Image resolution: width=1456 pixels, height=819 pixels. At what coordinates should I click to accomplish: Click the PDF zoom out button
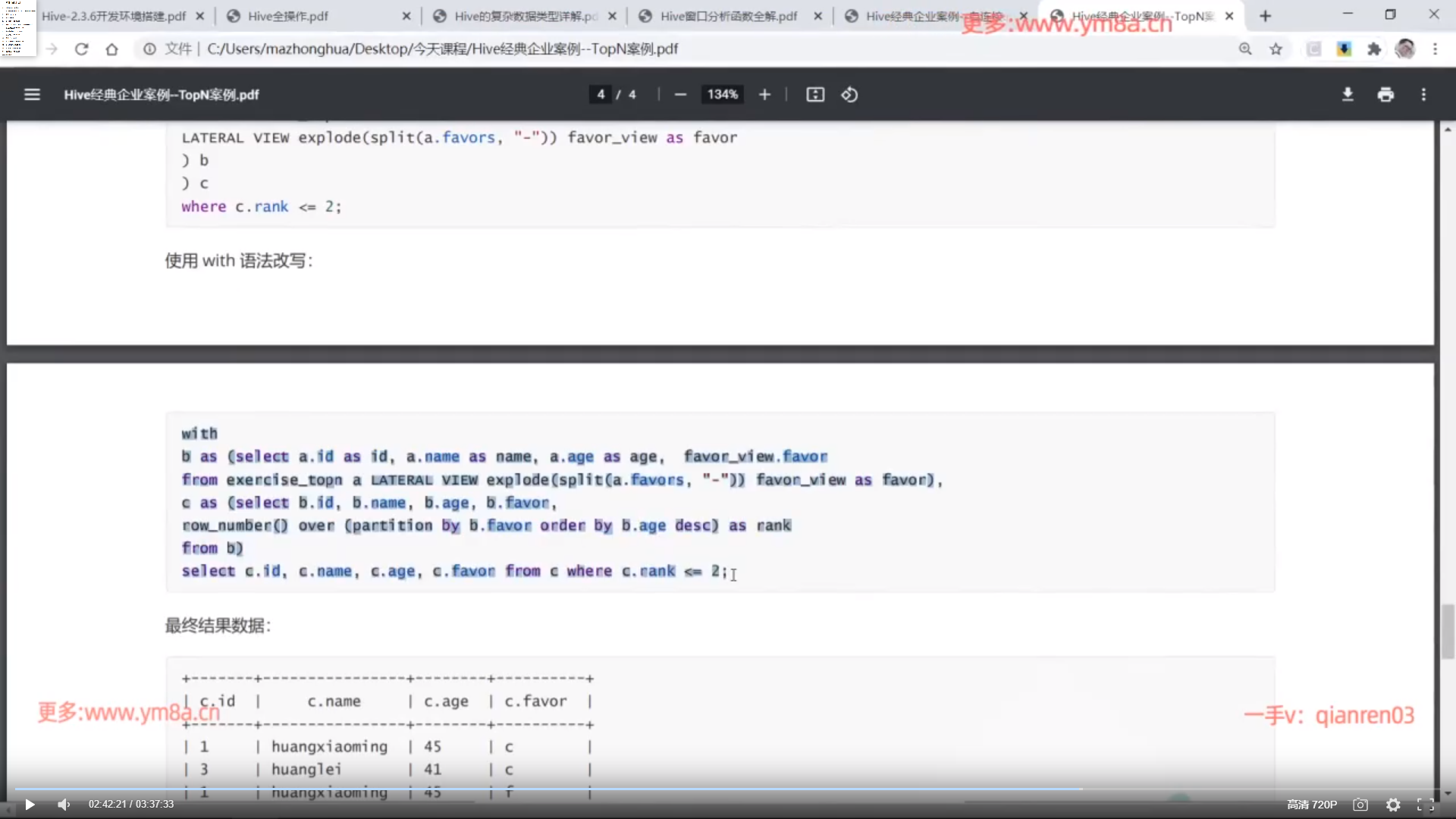point(680,95)
